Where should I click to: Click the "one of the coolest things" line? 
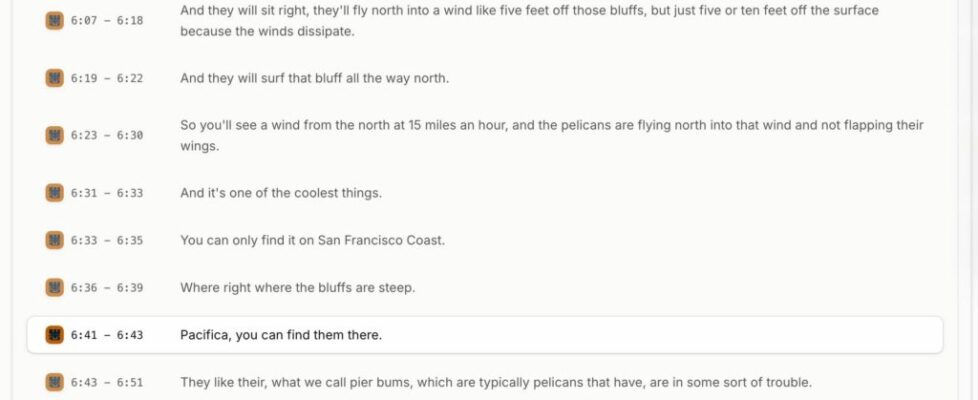[281, 193]
